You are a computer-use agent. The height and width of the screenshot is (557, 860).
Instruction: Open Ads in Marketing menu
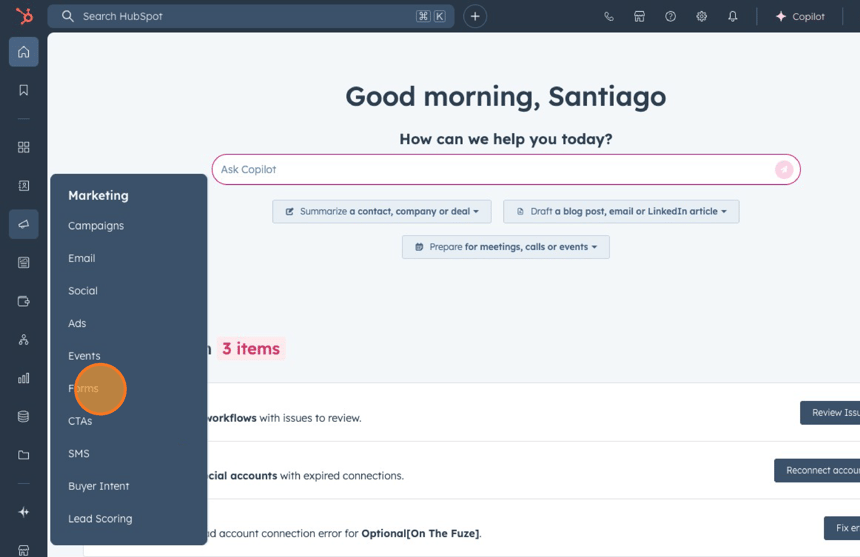tap(77, 323)
